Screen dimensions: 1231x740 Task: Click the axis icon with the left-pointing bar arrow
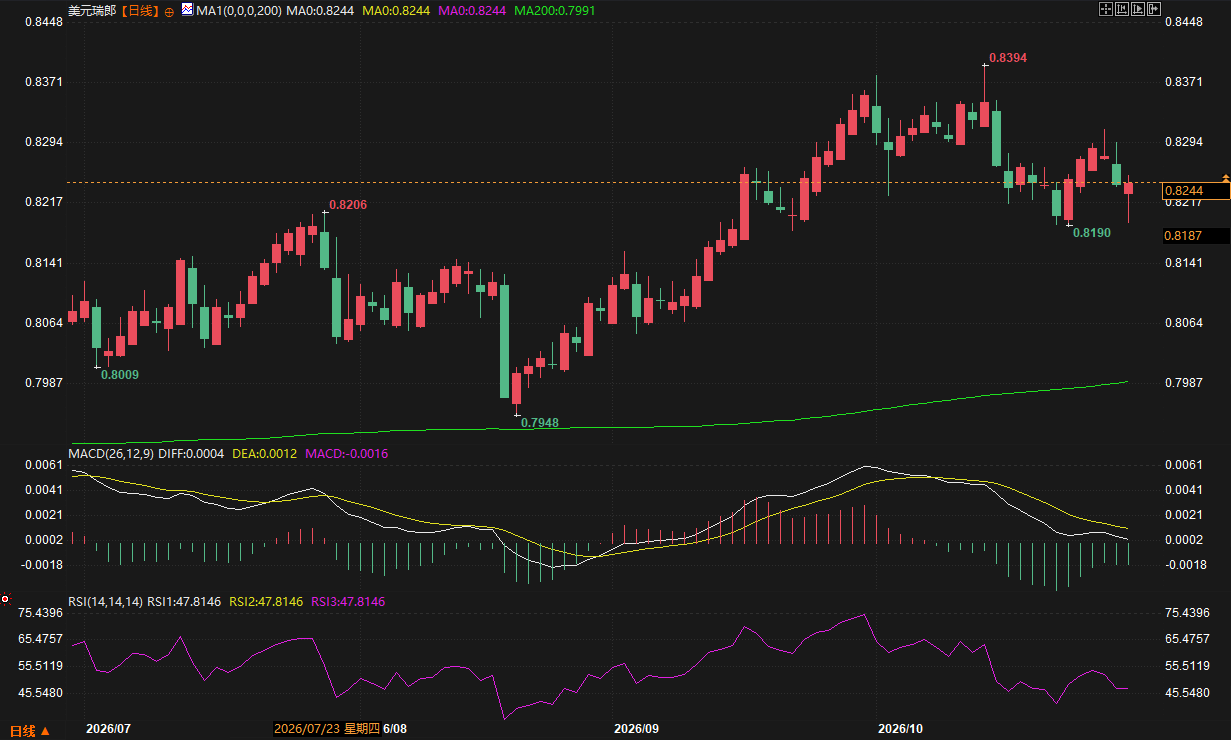tap(1122, 9)
